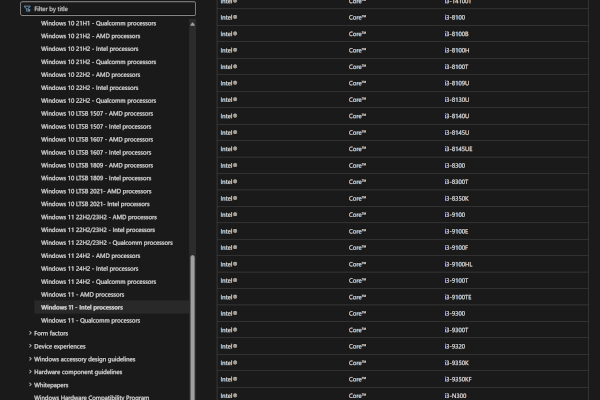Expand the Whitepapers section
600x400 pixels.
coord(52,385)
